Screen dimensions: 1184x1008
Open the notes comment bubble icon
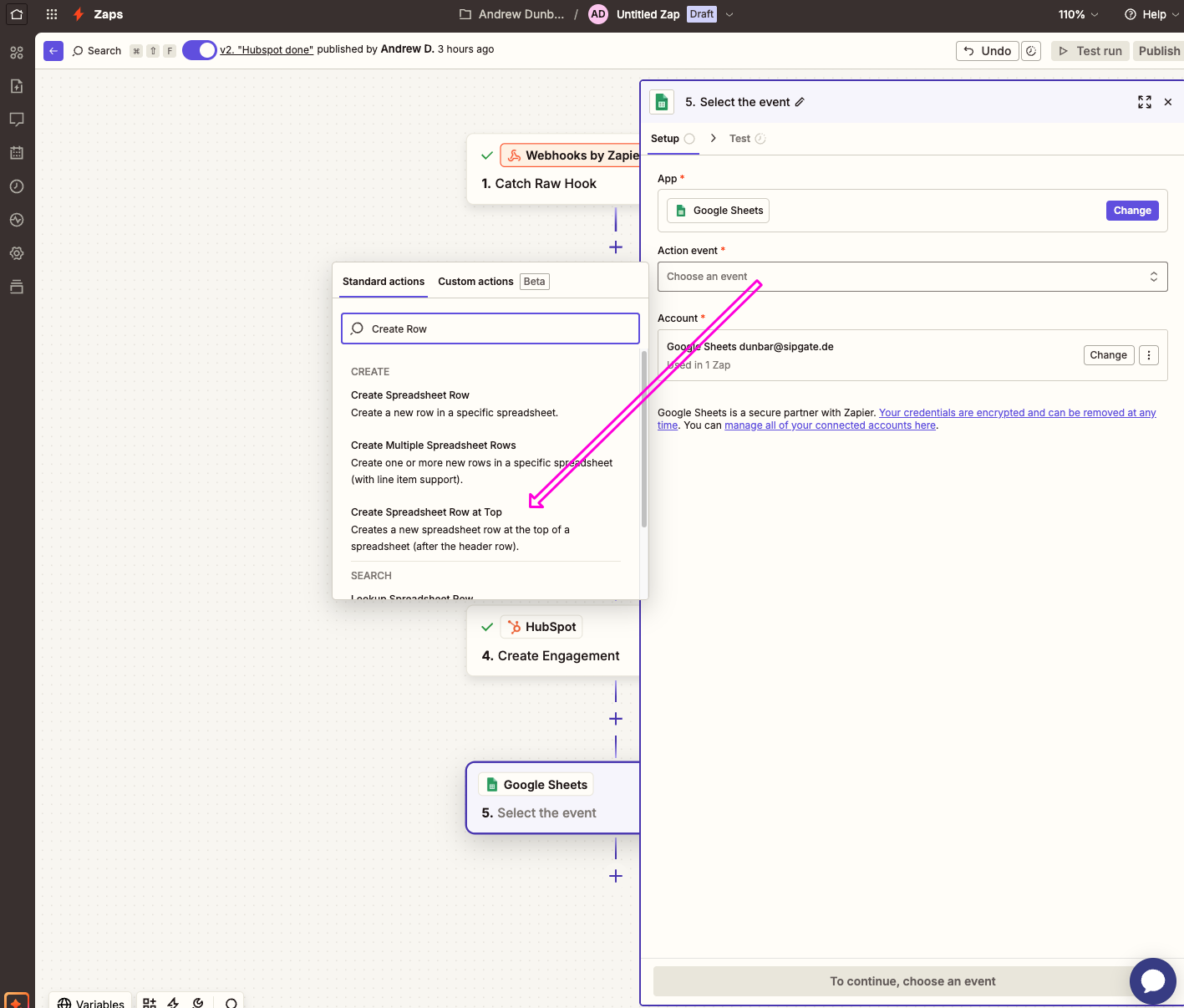[x=17, y=120]
